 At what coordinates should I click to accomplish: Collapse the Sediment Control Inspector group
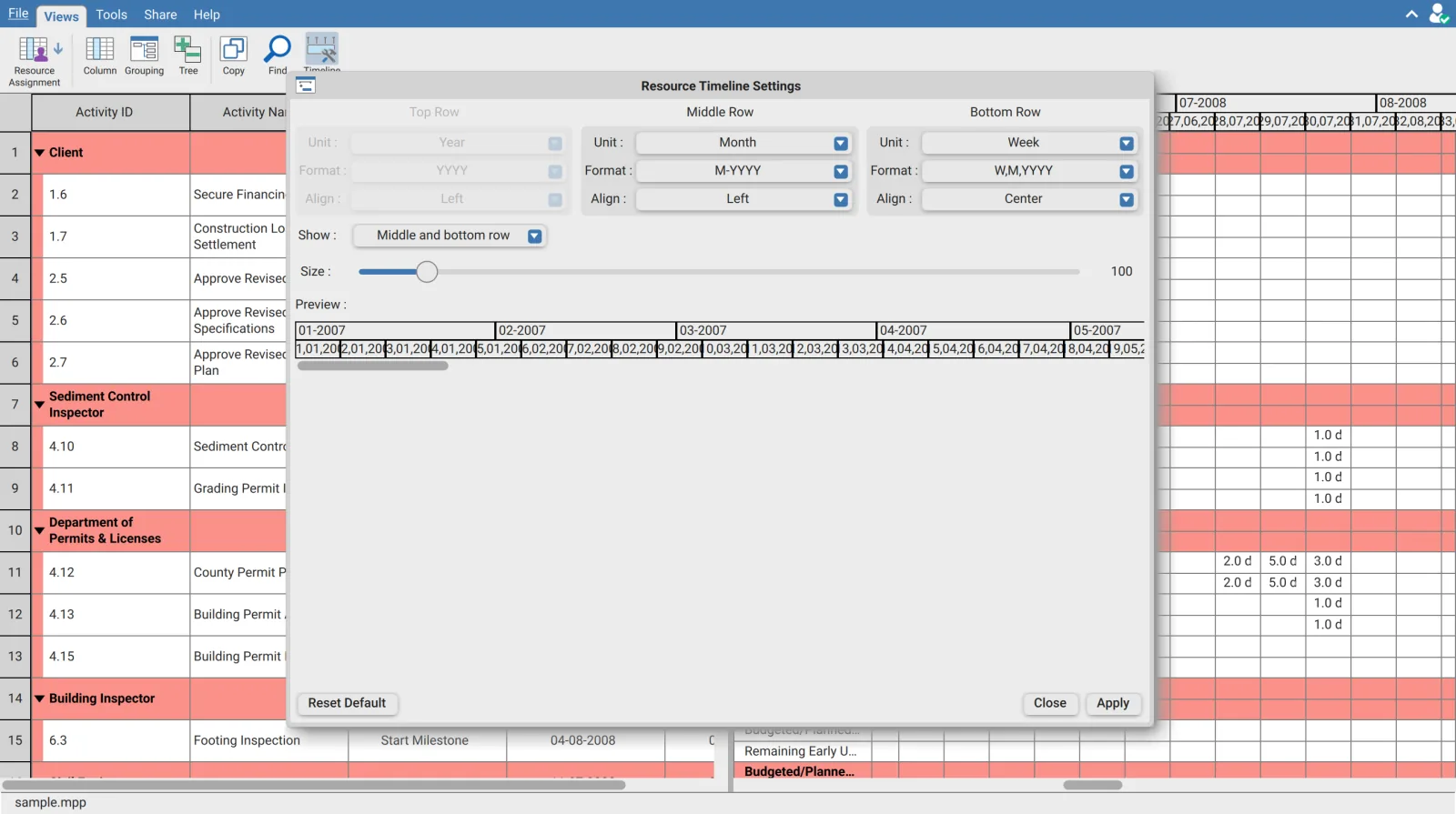point(39,405)
